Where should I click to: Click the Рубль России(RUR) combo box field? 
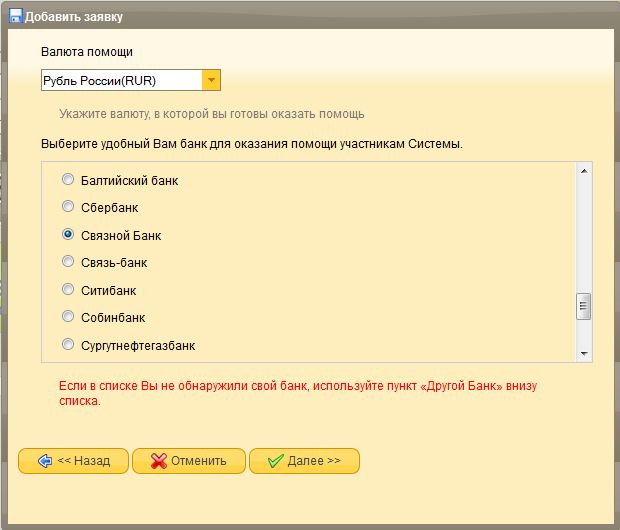[131, 80]
